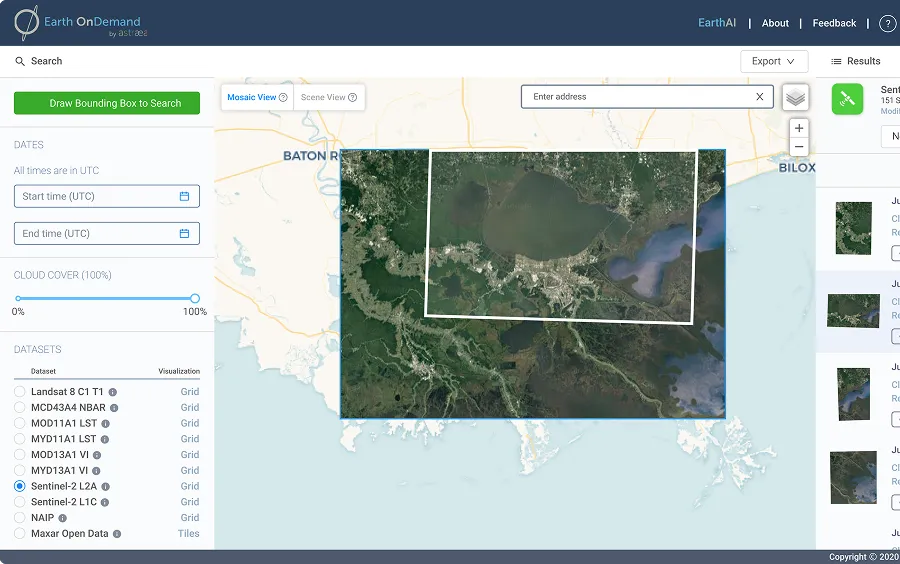Open the help question mark icon
900x564 pixels.
(888, 24)
